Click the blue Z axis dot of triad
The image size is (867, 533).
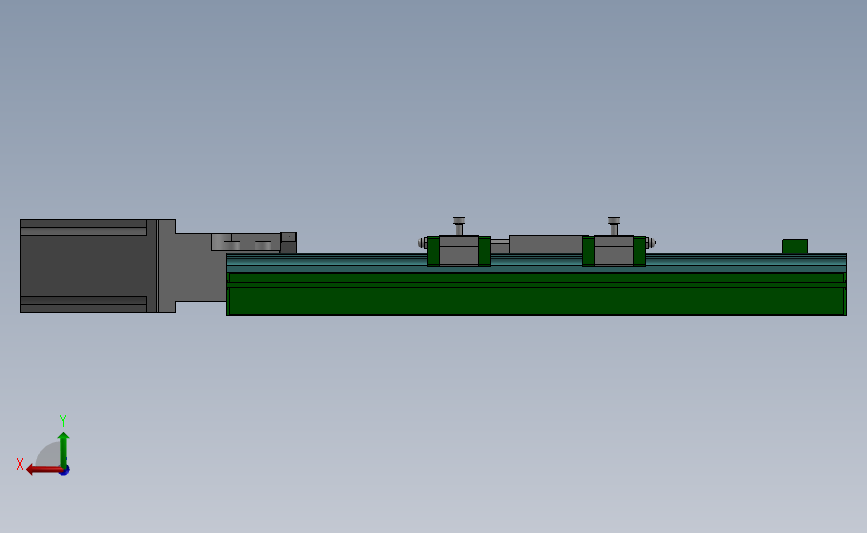pos(65,470)
